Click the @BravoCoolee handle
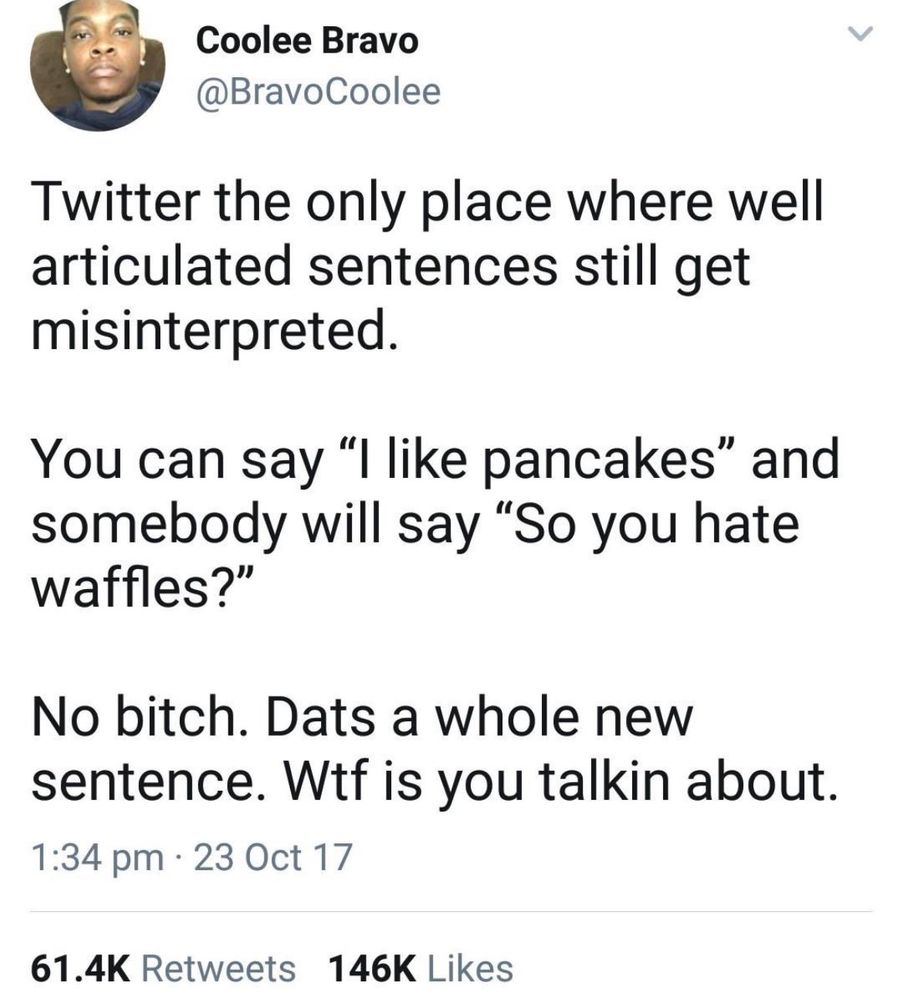The width and height of the screenshot is (903, 1000). [x=316, y=89]
